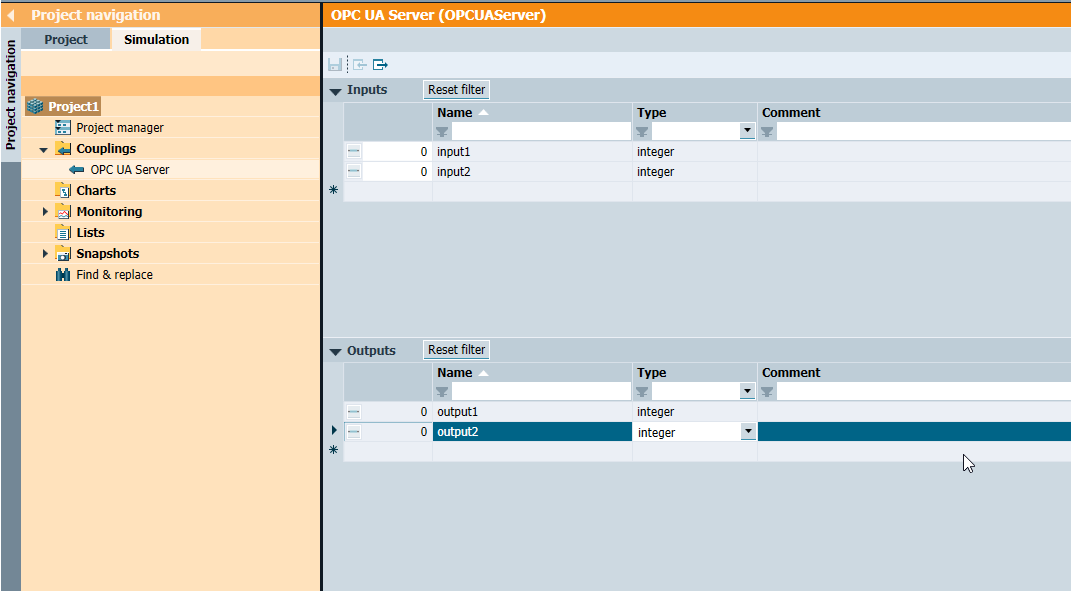This screenshot has height=591, width=1071.
Task: Click the OPC UA Server coupling arrow icon
Action: point(76,169)
